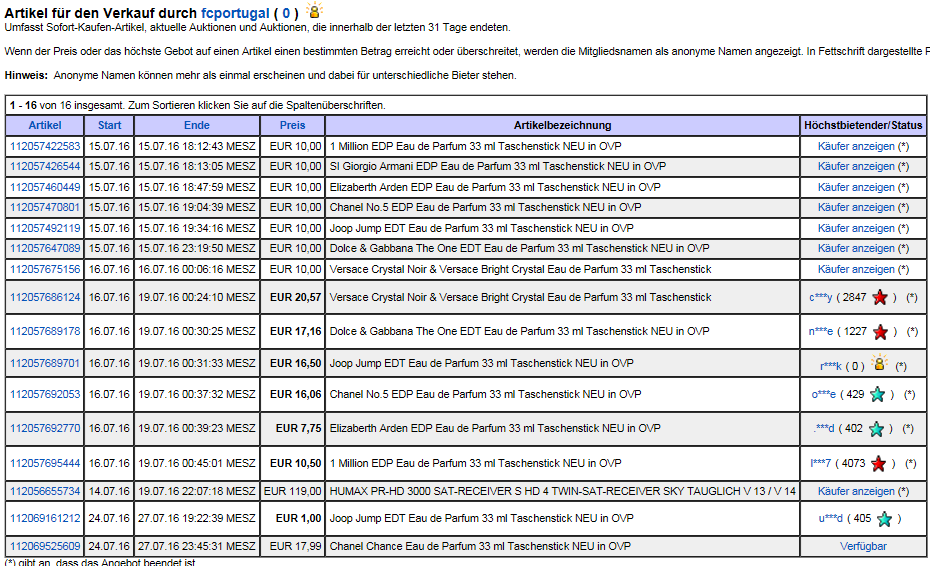Screen dimensions: 930x566
Task: Show buyers for Dolce & Gabbana EUR 10,00 item
Action: pyautogui.click(x=856, y=248)
